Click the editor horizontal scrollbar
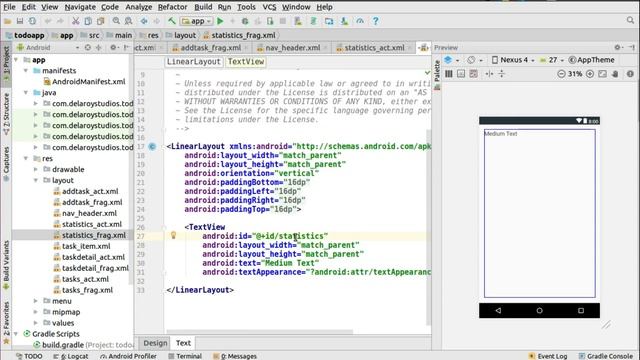The height and width of the screenshot is (360, 640). click(x=260, y=331)
